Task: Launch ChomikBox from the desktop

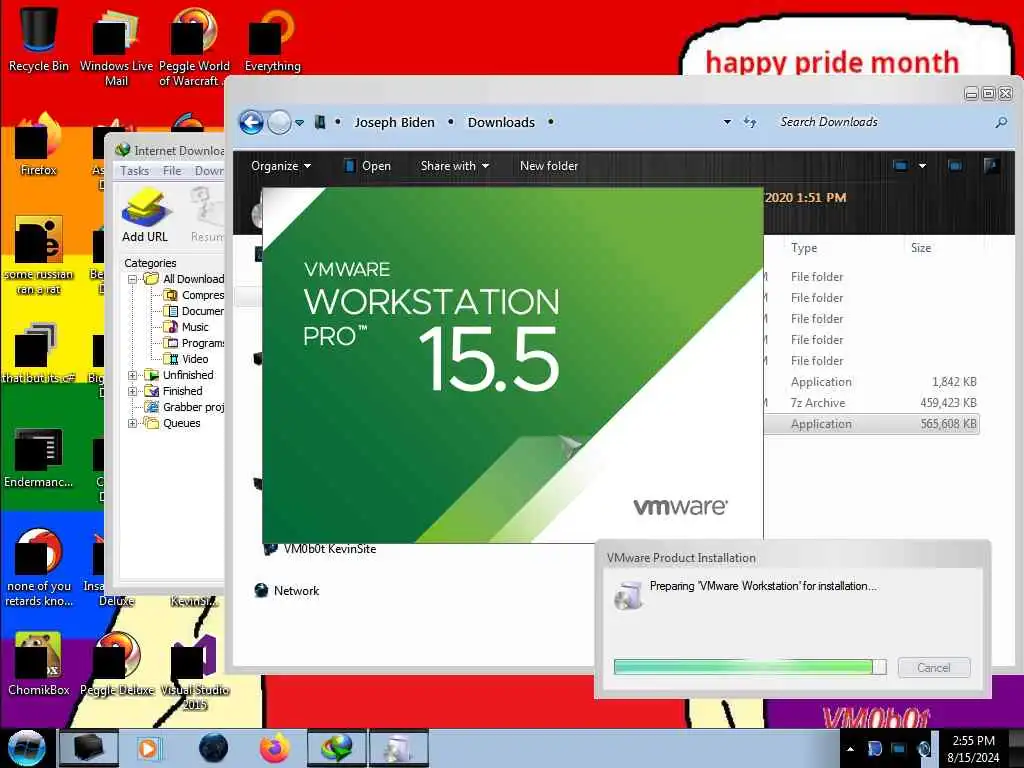Action: coord(39,663)
